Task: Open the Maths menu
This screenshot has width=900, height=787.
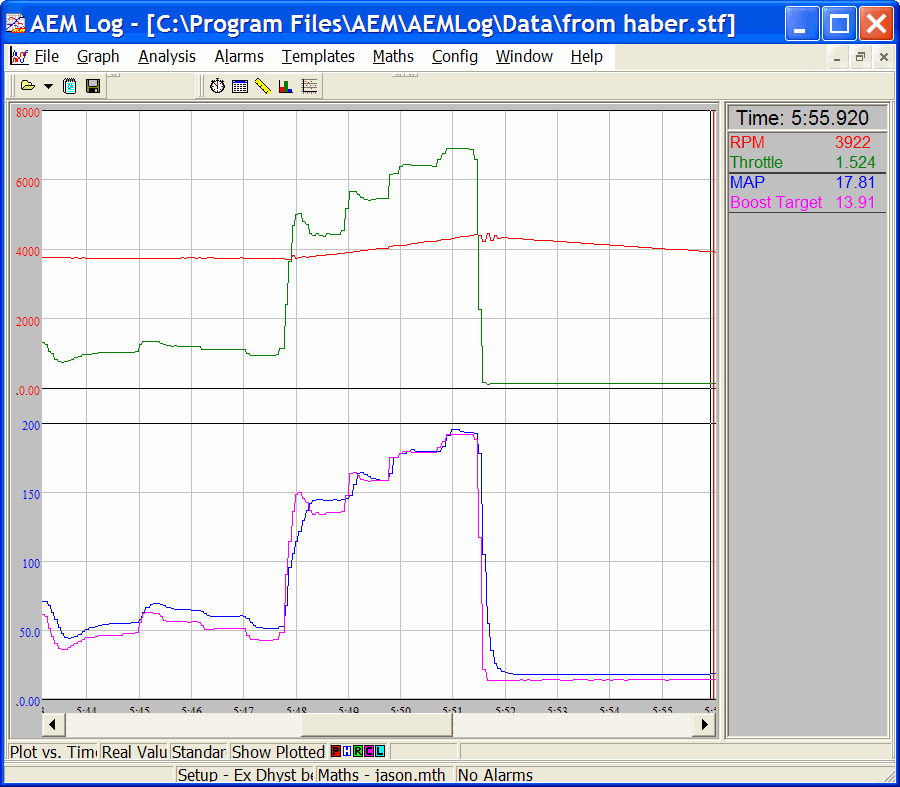Action: click(393, 56)
